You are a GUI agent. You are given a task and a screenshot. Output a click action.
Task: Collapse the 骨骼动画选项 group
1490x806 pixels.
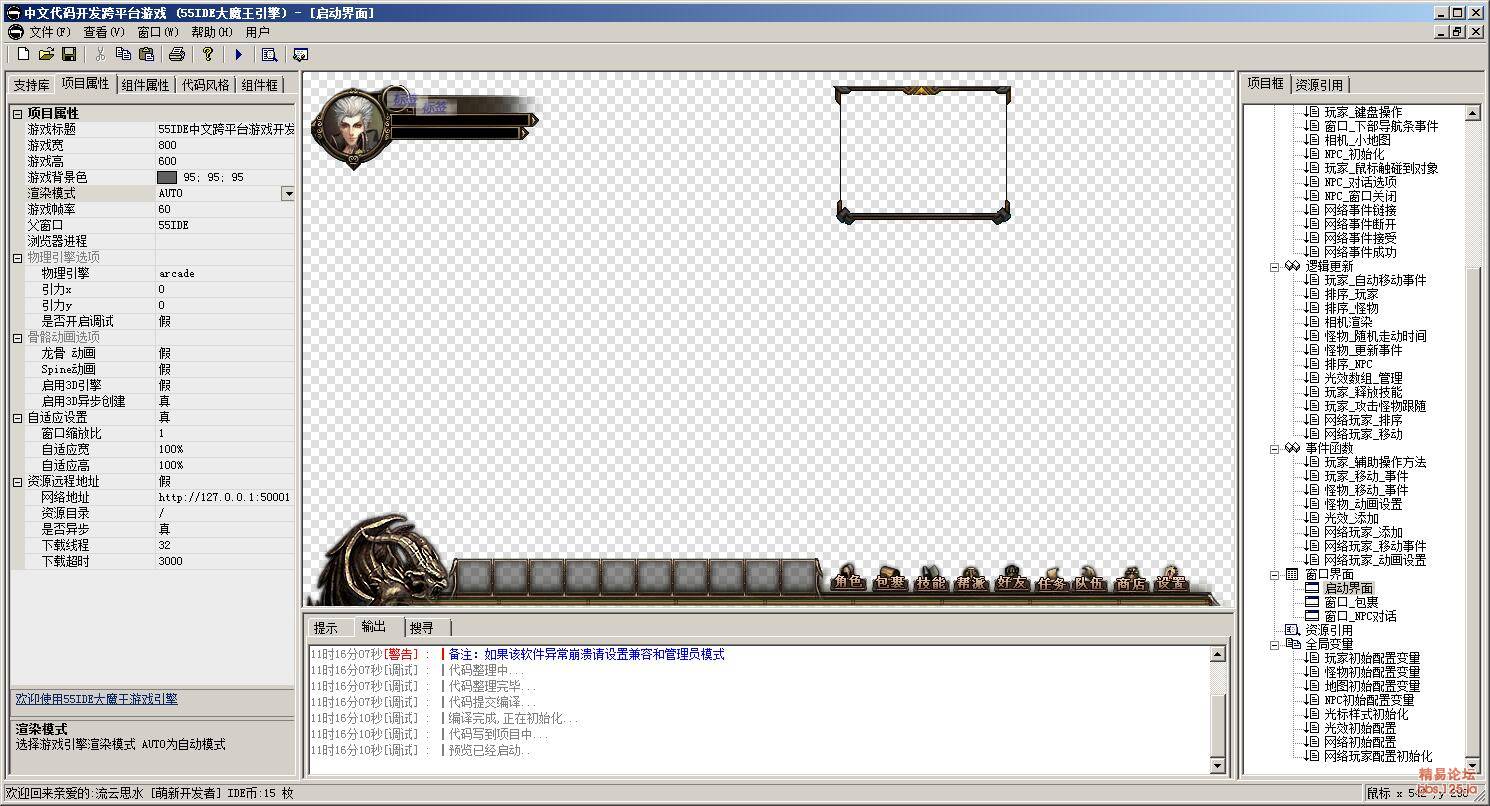17,338
